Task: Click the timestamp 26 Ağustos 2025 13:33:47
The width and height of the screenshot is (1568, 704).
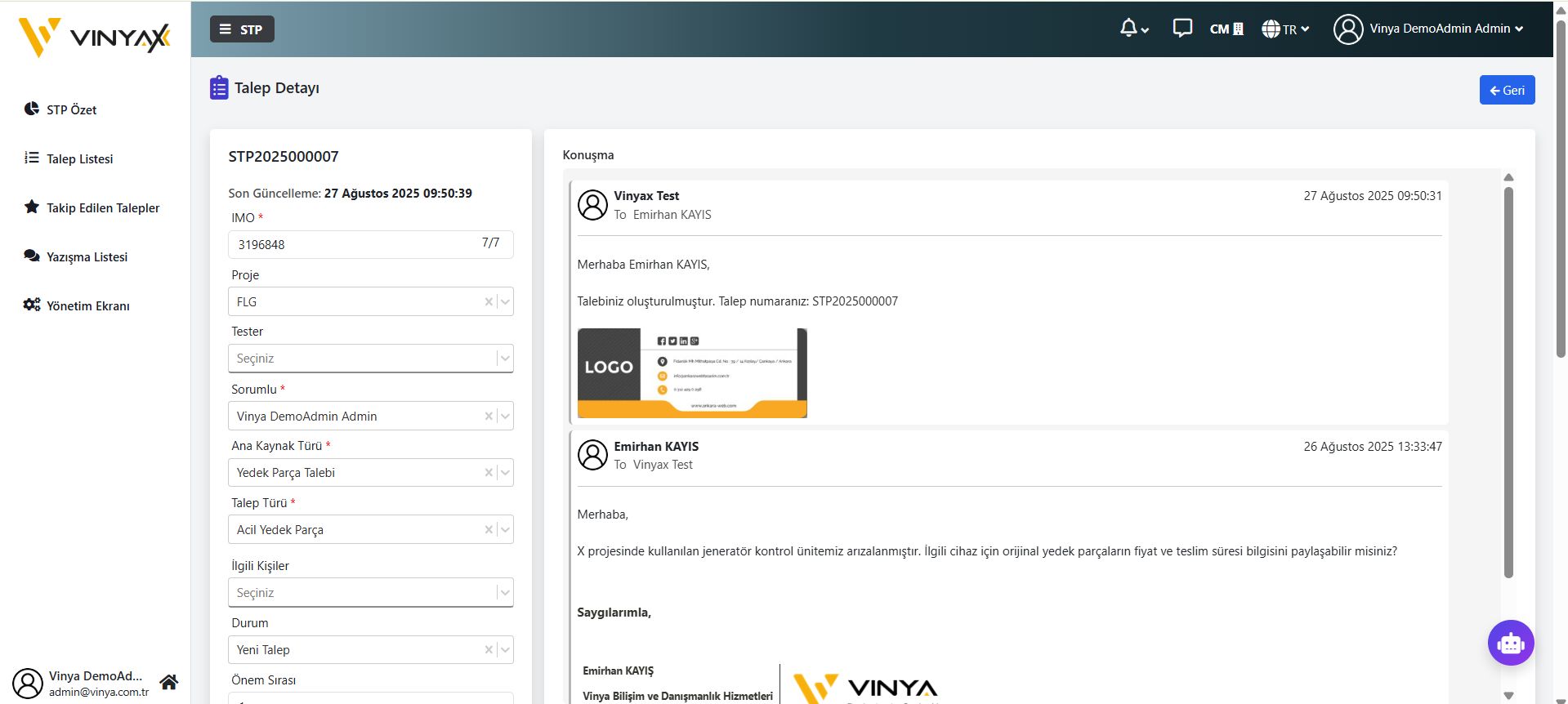Action: pyautogui.click(x=1373, y=447)
